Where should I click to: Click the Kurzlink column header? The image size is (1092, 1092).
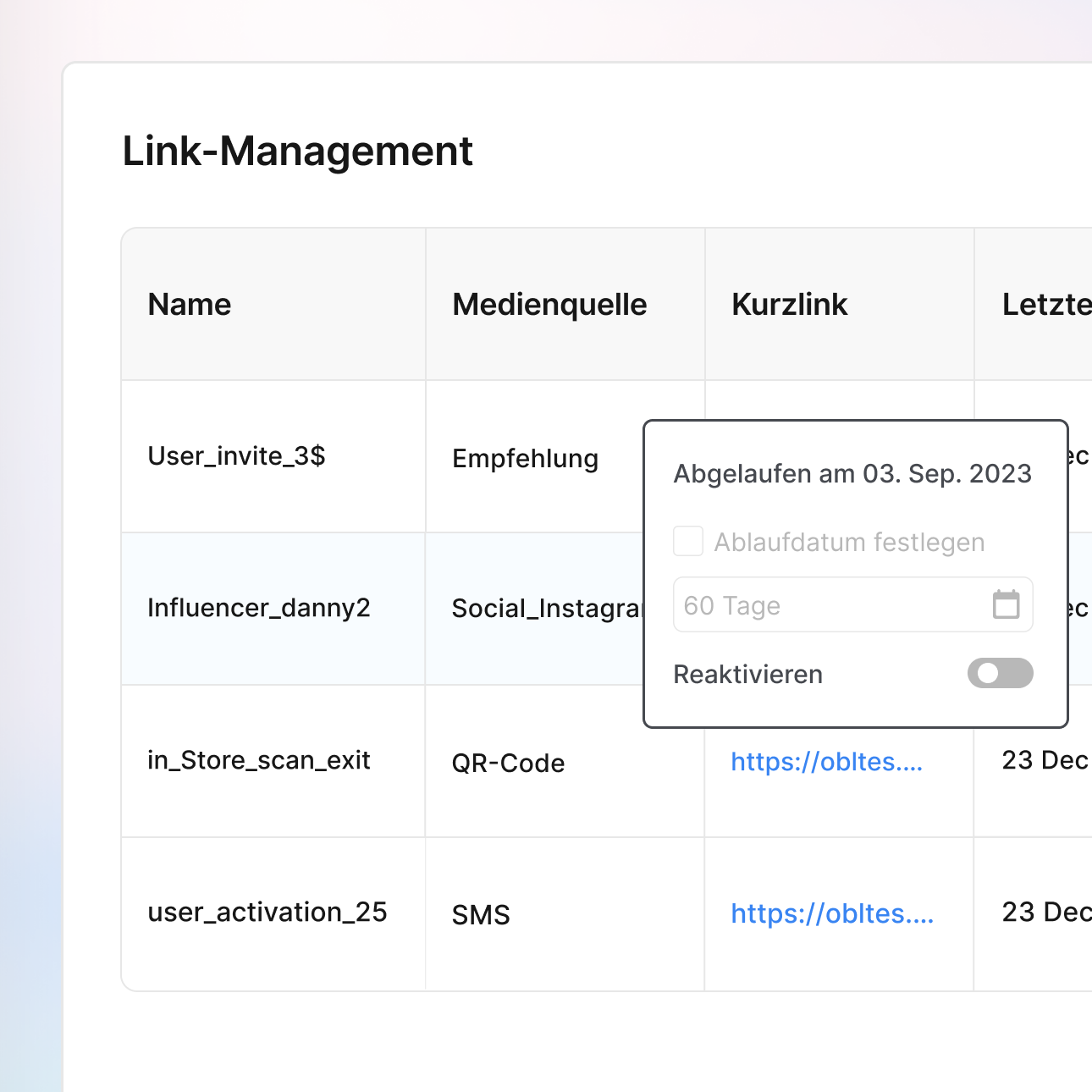click(x=789, y=305)
